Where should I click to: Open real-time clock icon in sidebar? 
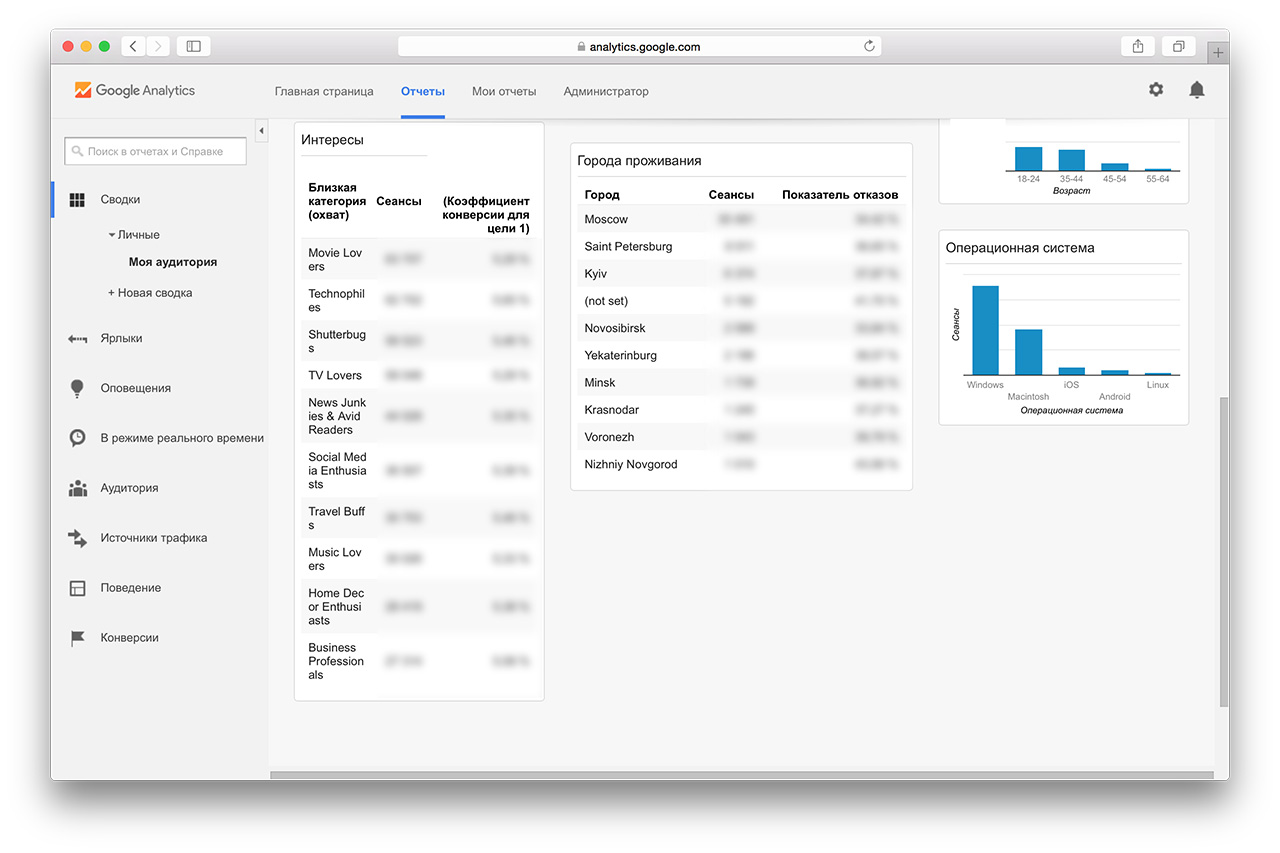[77, 438]
